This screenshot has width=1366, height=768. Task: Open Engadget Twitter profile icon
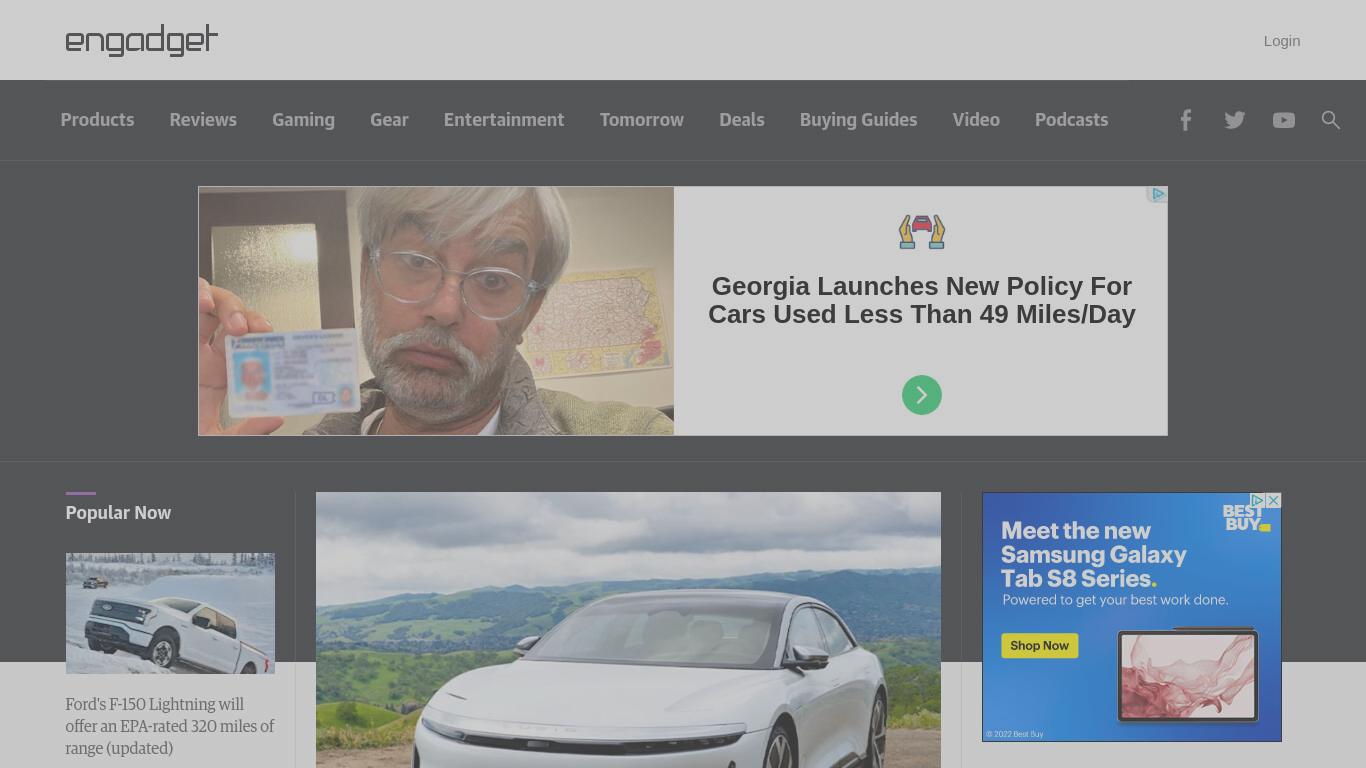click(1235, 120)
